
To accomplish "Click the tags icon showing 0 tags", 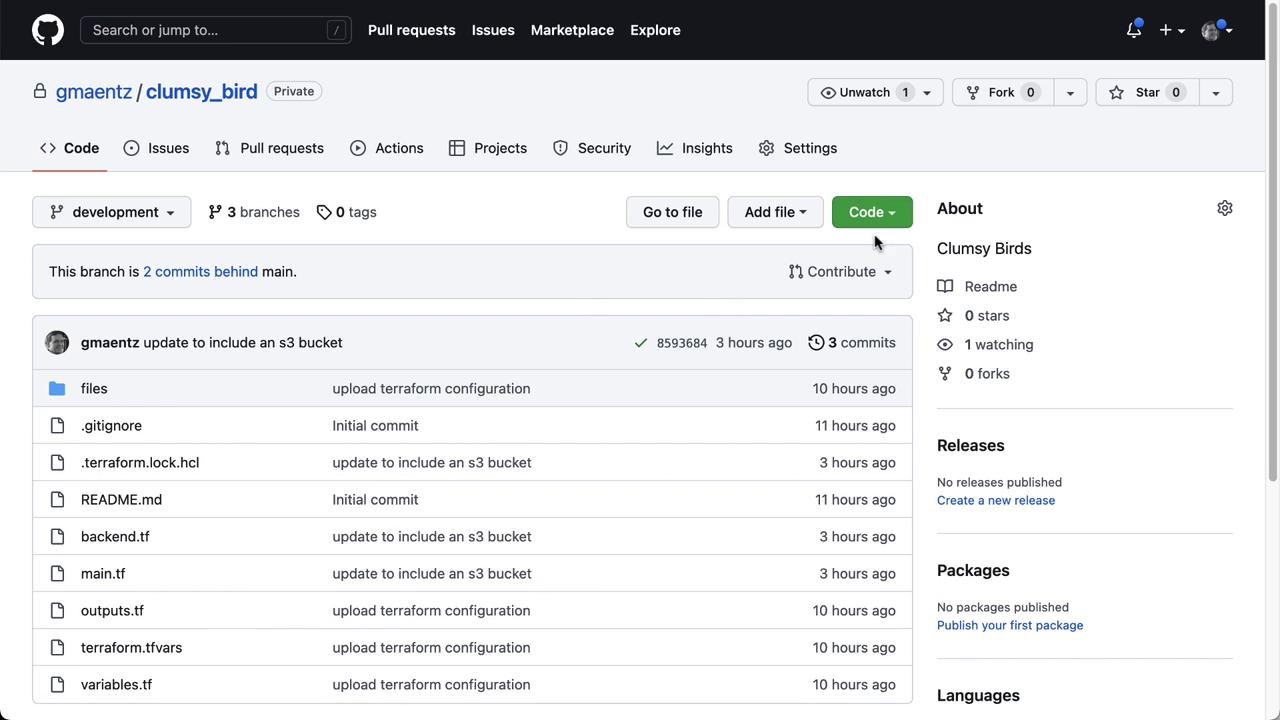I will 324,212.
